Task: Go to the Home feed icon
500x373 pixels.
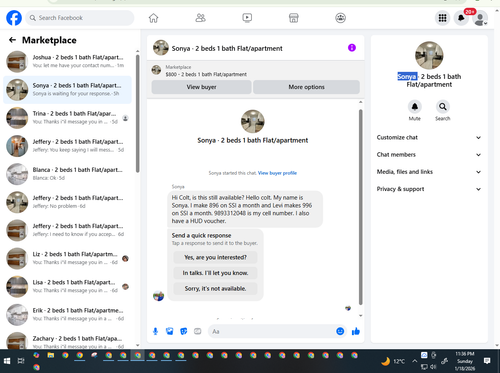Action: (x=153, y=18)
